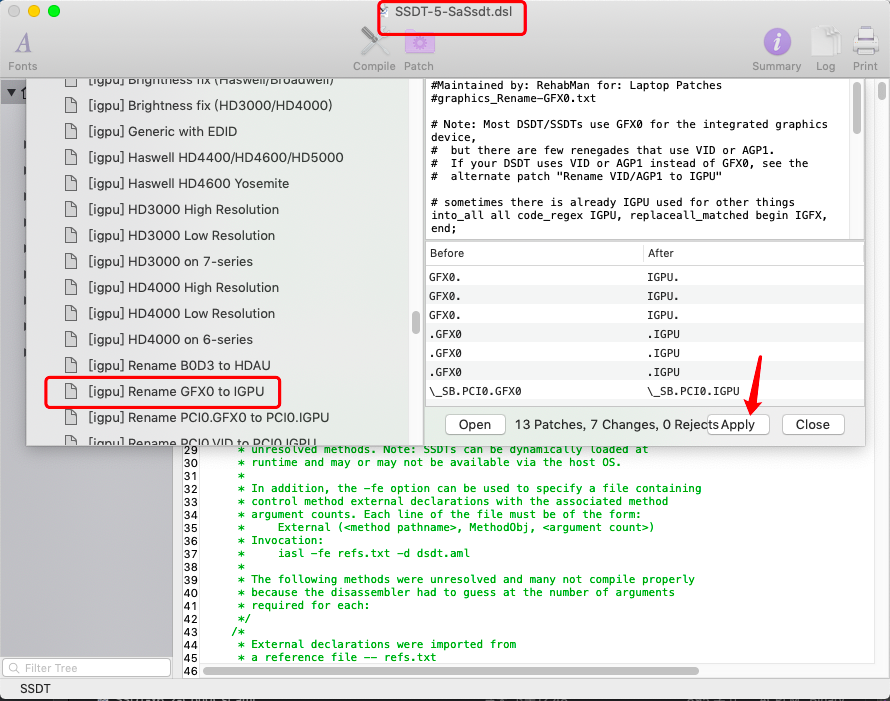Viewport: 890px width, 701px height.
Task: Apply the patch changes
Action: click(738, 425)
